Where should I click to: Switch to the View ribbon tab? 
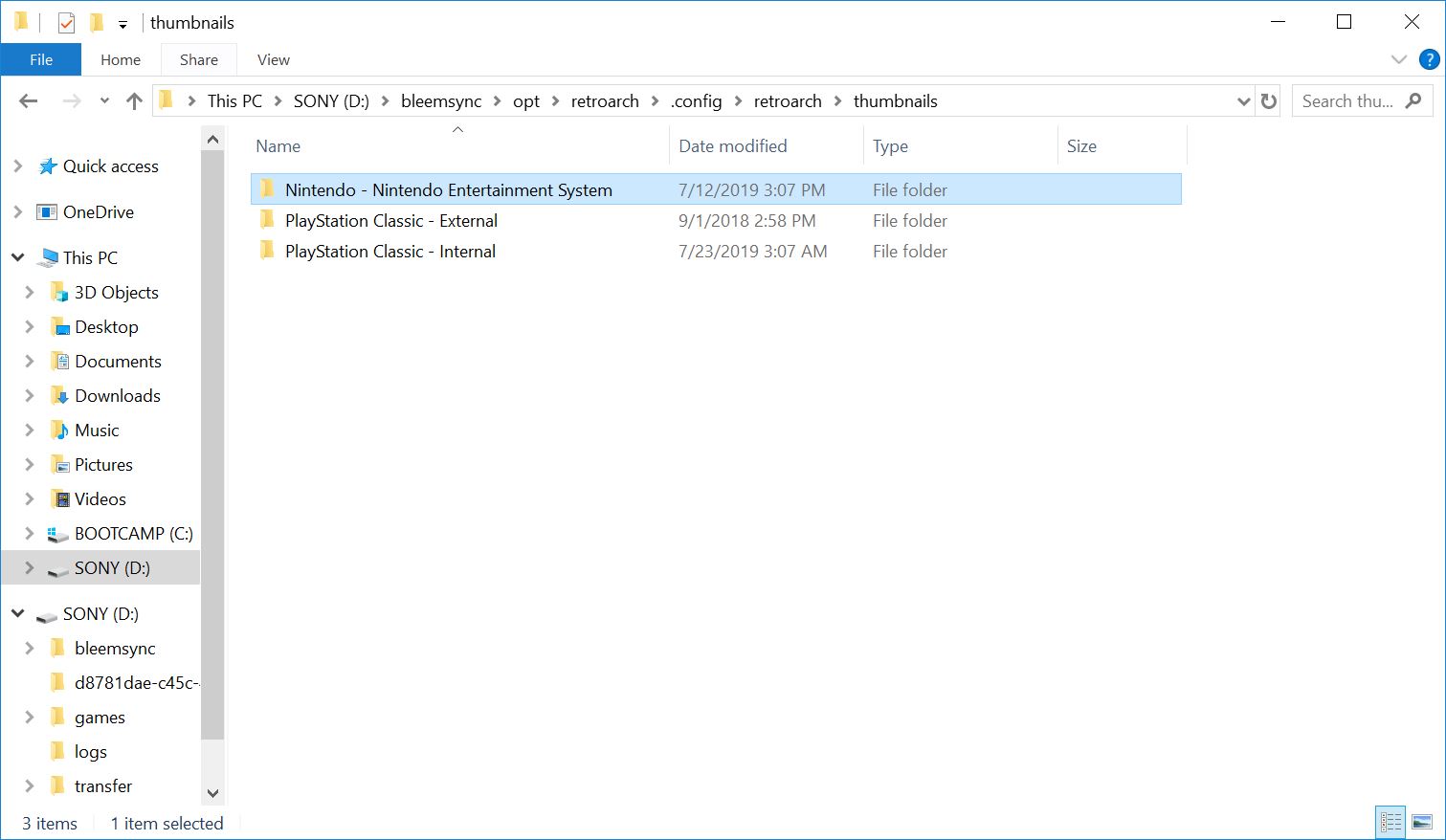[x=274, y=59]
